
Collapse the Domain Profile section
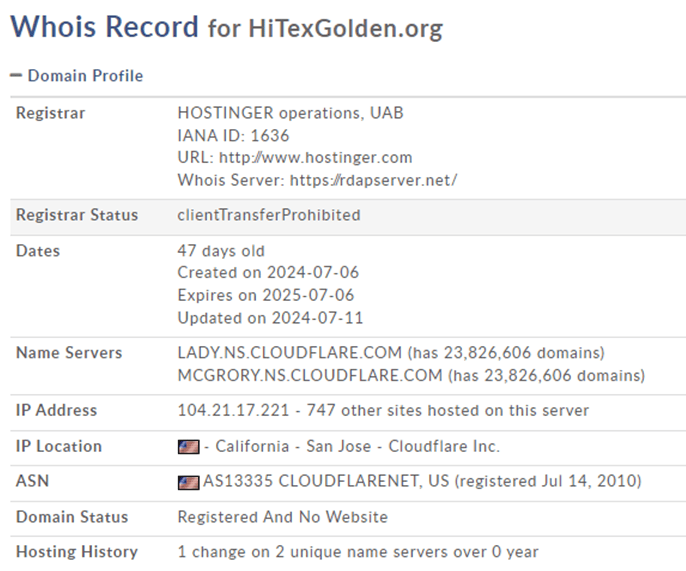click(16, 76)
